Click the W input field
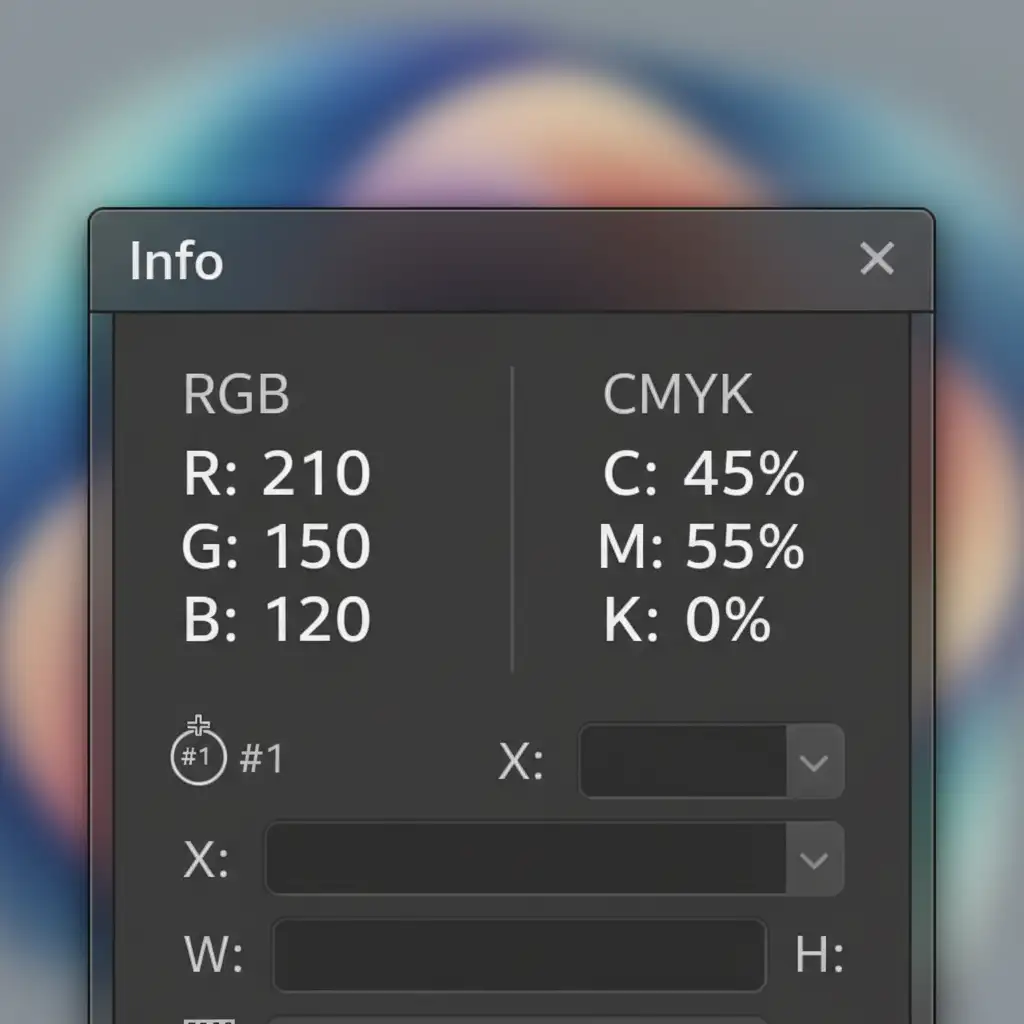This screenshot has width=1024, height=1024. point(519,956)
